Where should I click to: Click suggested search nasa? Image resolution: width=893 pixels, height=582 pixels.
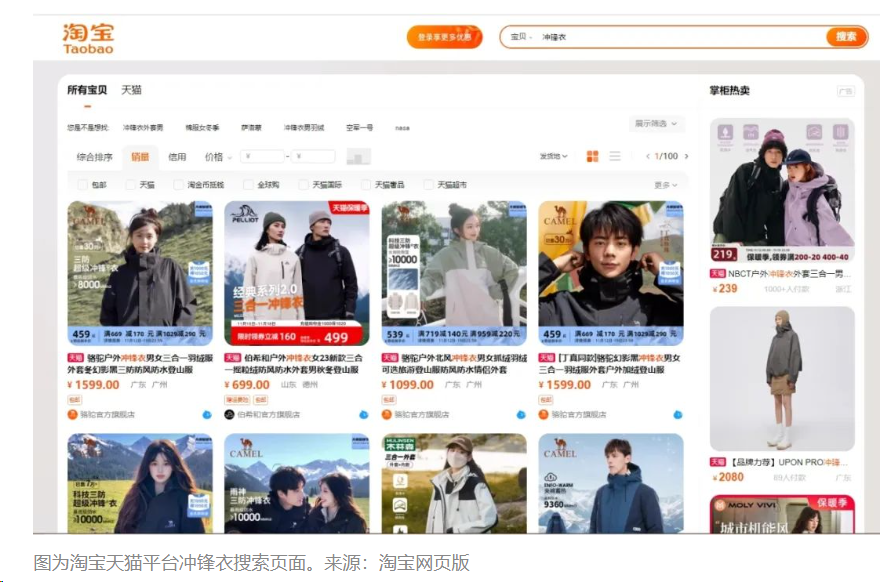point(402,128)
